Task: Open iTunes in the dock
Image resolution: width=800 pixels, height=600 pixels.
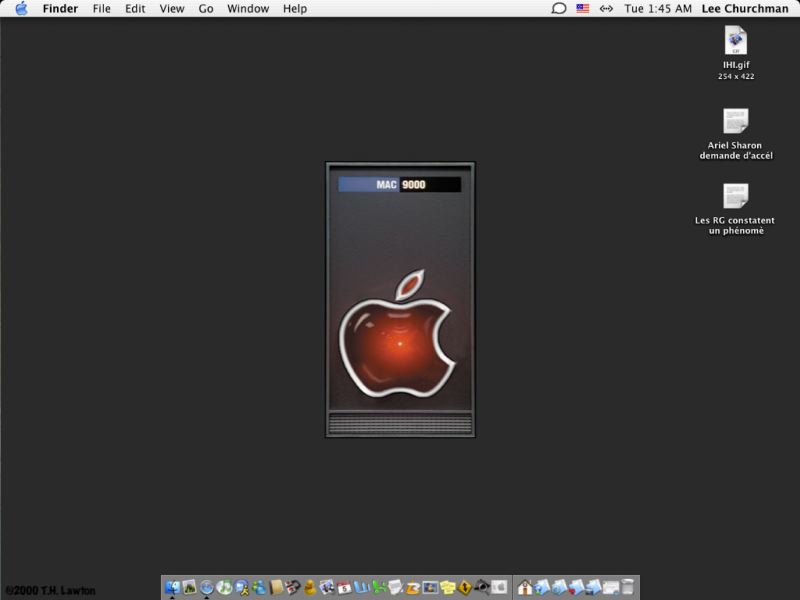Action: (225, 587)
